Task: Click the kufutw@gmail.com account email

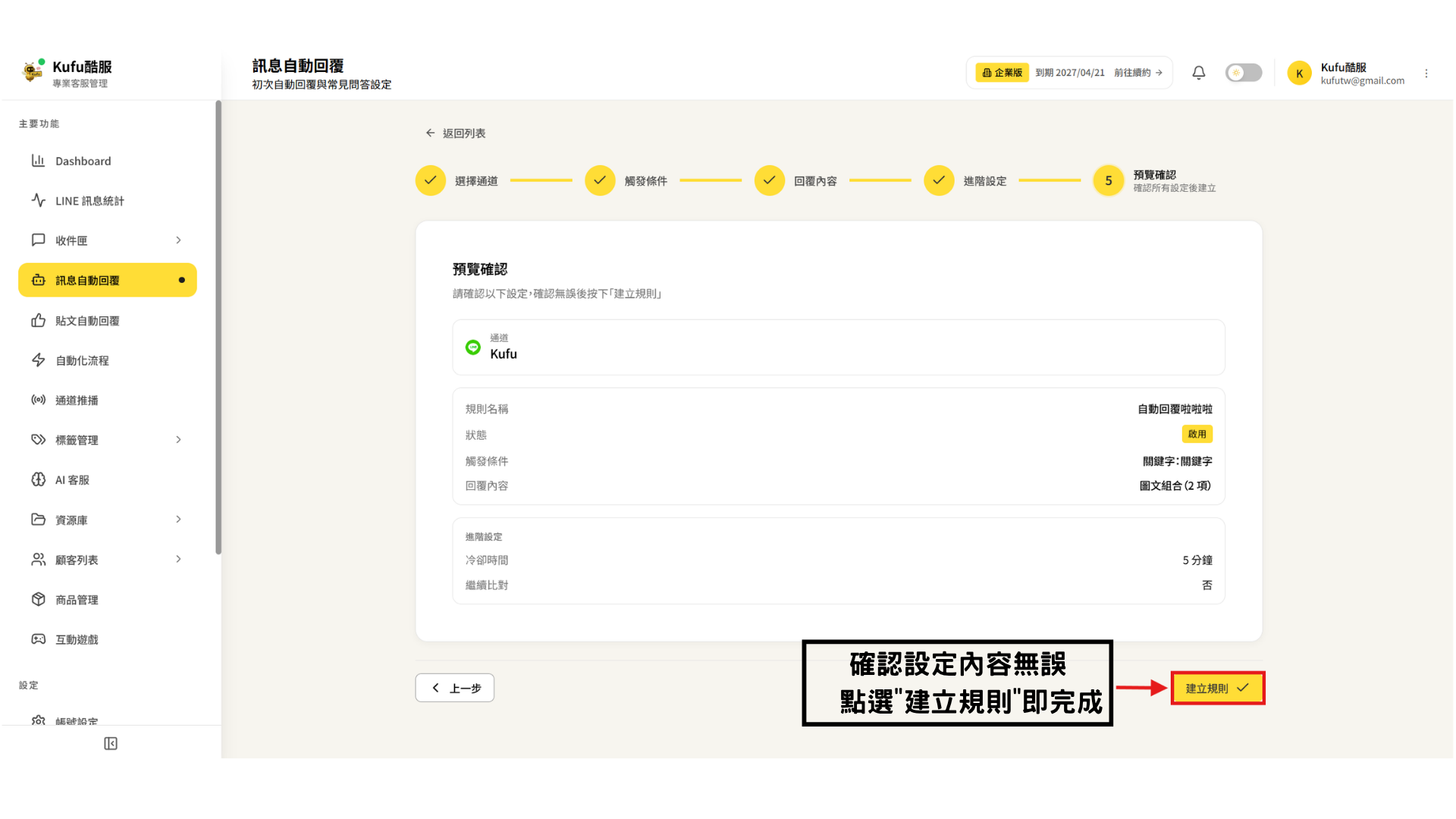Action: pos(1362,80)
